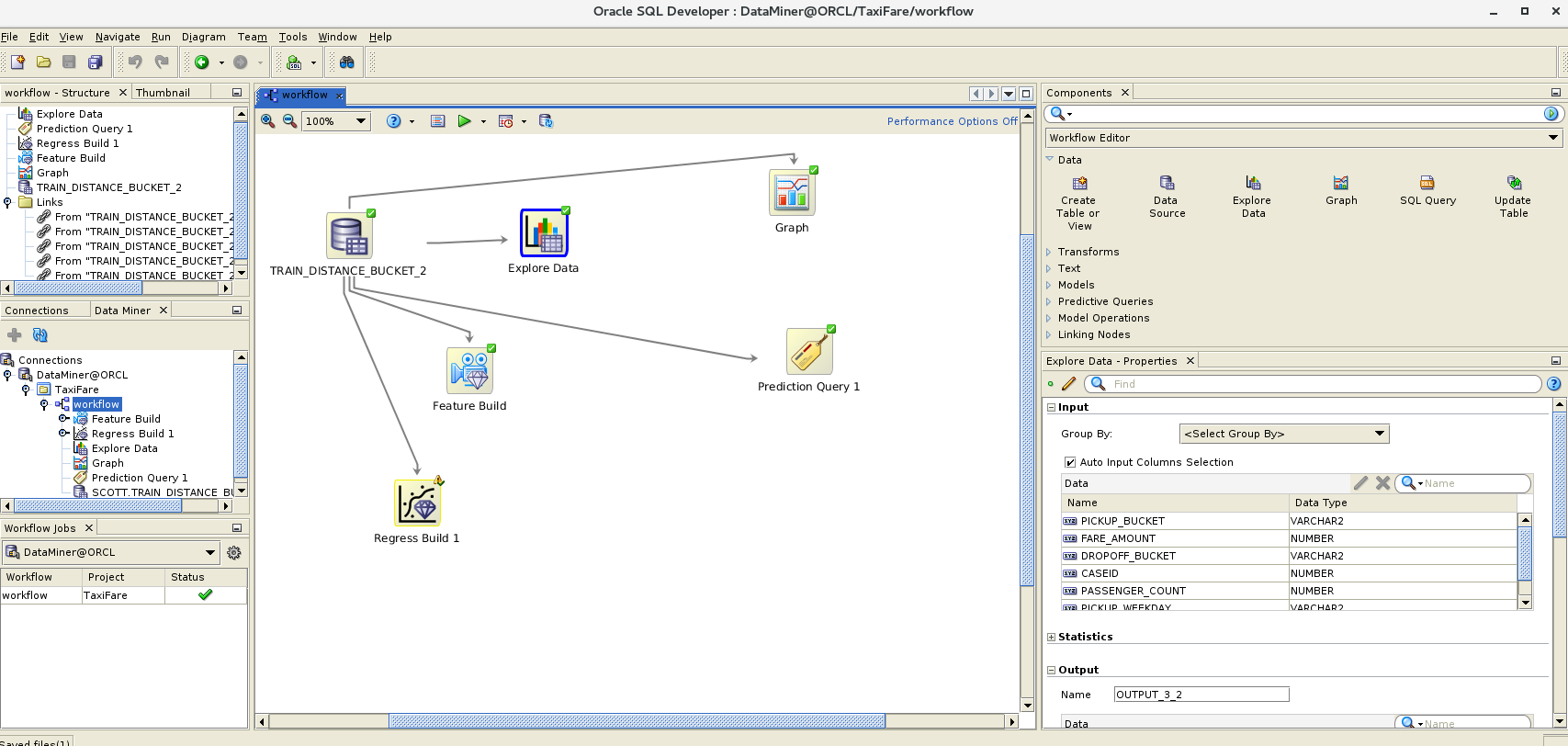Click the zoom in magnifier icon

tap(268, 121)
